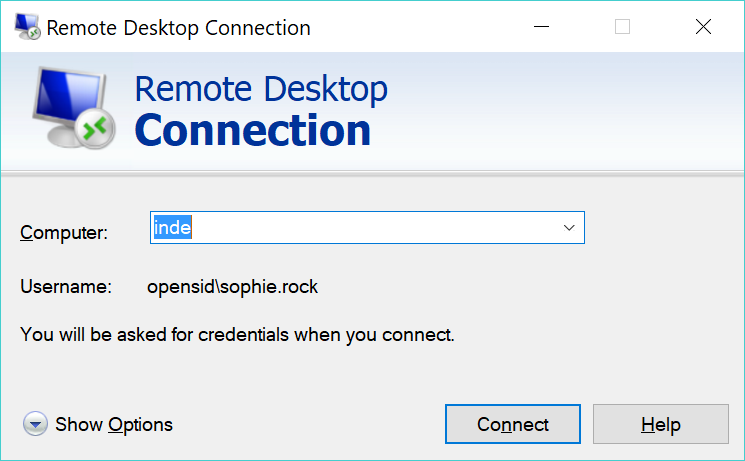Close the Remote Desktop Connection dialog

703,27
